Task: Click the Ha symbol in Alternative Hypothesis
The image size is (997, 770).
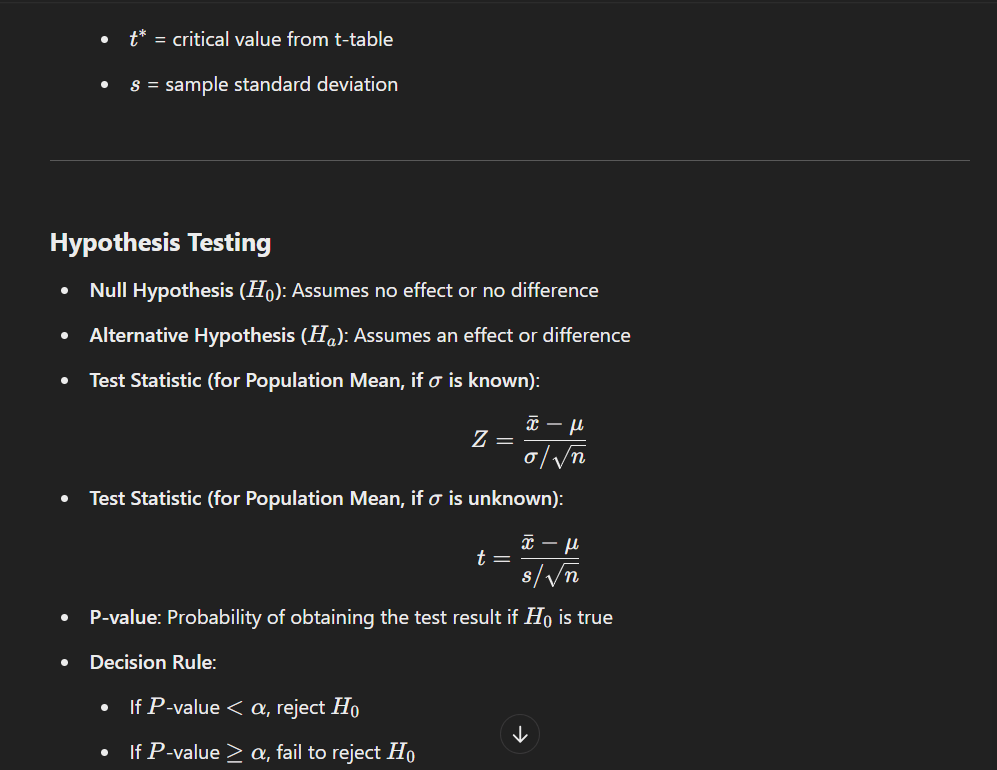Action: 322,336
